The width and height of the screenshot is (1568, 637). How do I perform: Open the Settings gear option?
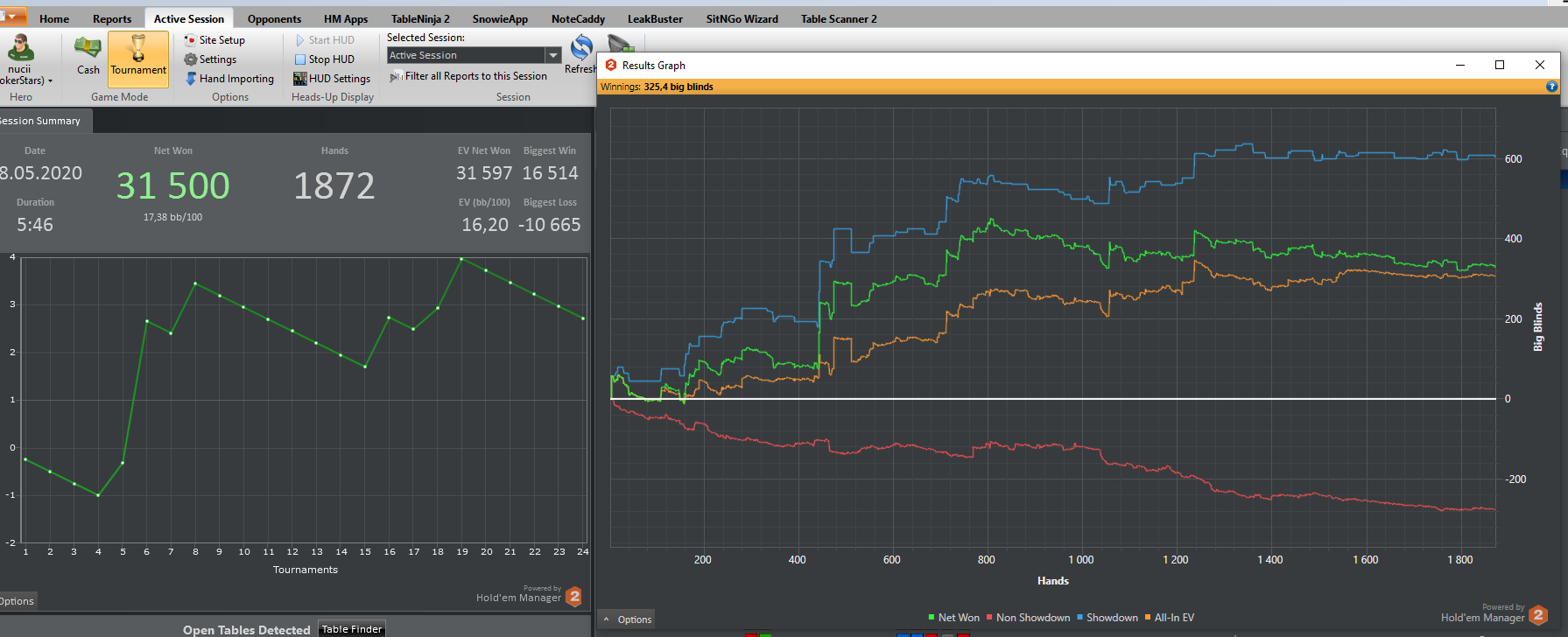[x=210, y=59]
